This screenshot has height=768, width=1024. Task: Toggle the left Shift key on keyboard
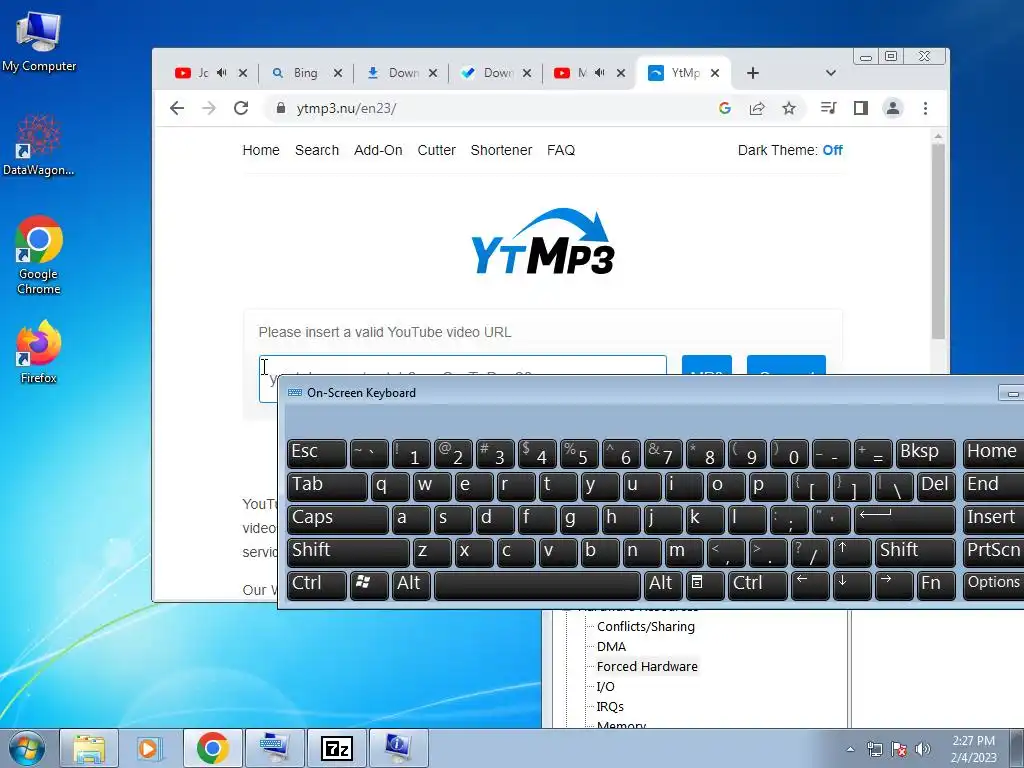point(347,552)
